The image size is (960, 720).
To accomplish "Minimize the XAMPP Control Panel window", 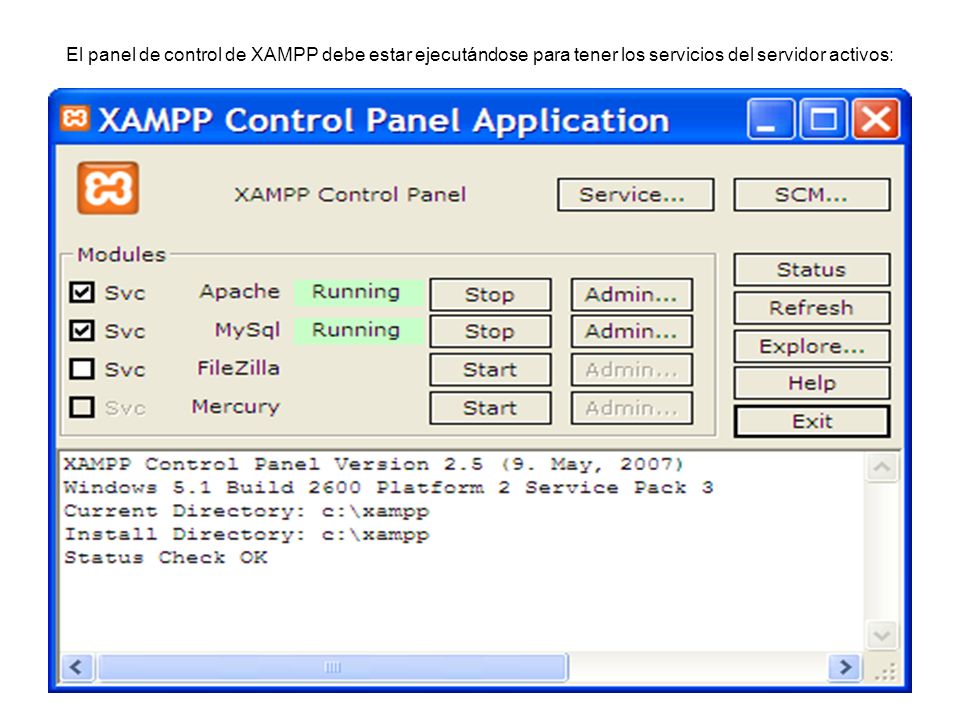I will point(771,119).
